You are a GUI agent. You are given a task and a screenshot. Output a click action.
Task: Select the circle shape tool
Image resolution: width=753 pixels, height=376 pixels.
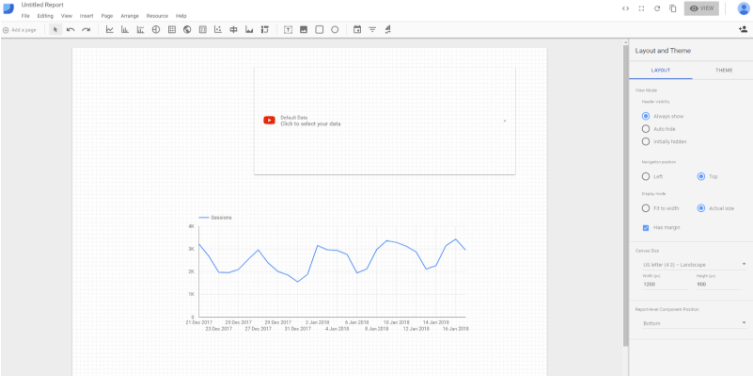335,30
